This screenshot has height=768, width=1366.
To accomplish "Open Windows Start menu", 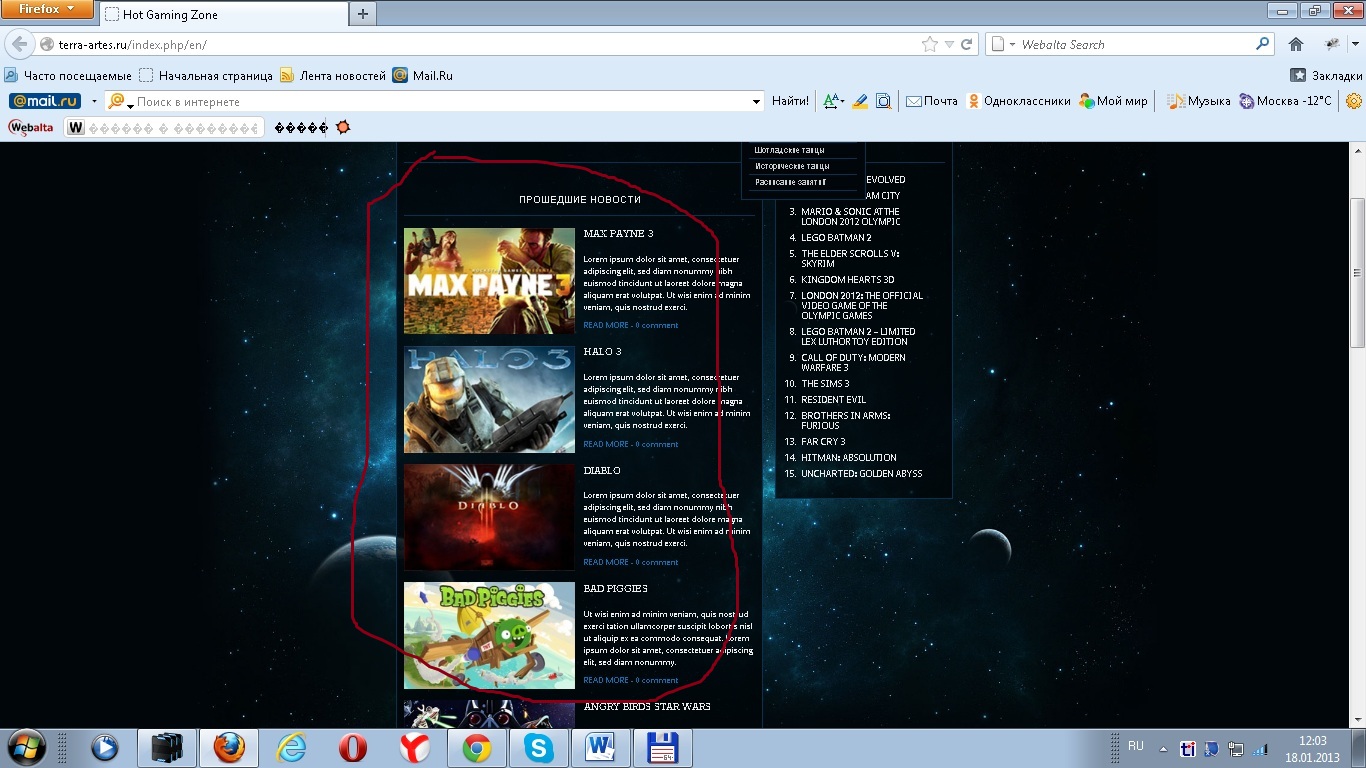I will [x=26, y=748].
